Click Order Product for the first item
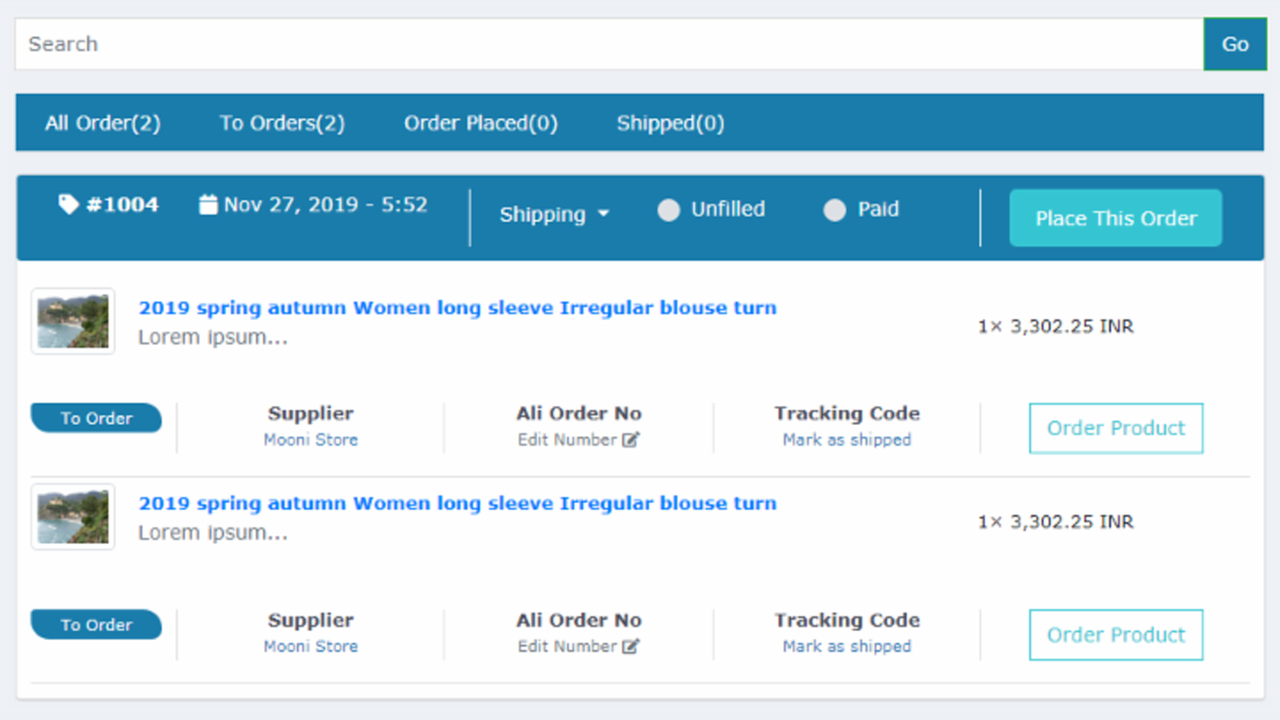The image size is (1280, 720). click(1115, 428)
